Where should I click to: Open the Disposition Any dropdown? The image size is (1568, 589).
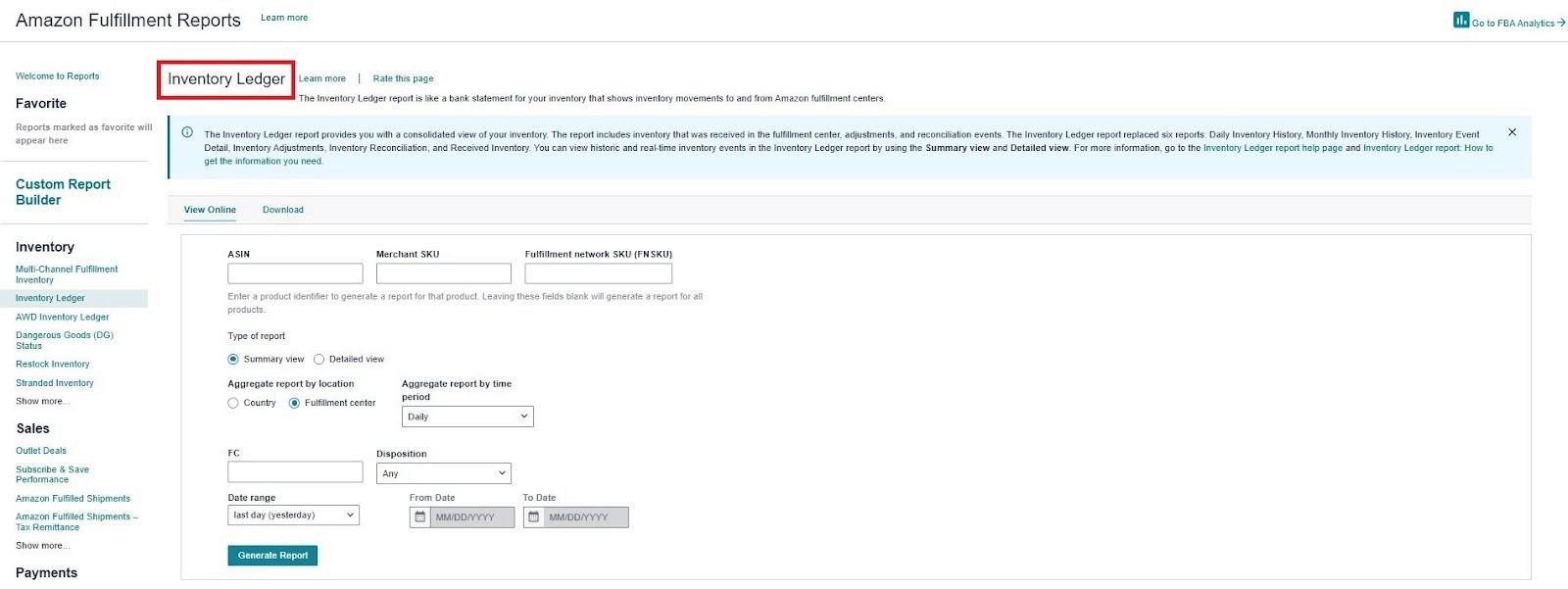click(x=444, y=473)
